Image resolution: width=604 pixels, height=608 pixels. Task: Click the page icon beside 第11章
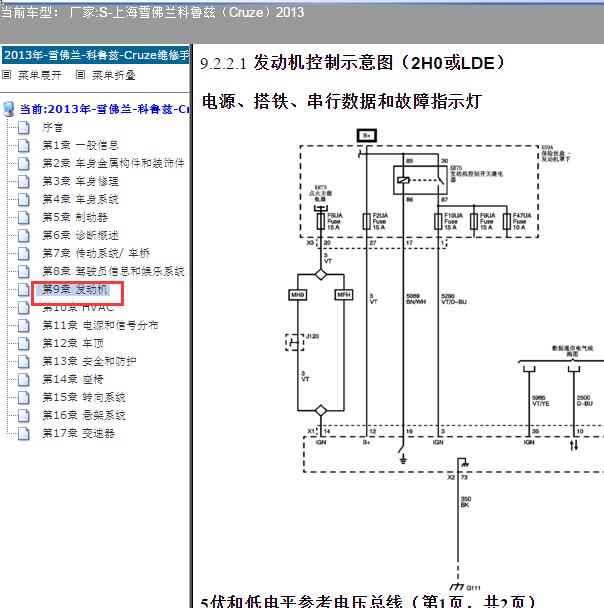24,325
